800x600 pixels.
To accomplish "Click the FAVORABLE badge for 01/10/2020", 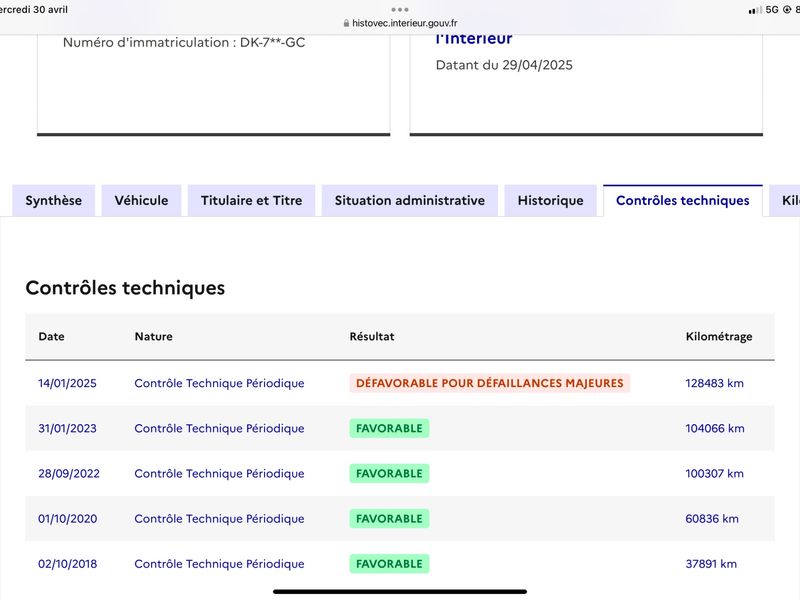I will point(389,519).
